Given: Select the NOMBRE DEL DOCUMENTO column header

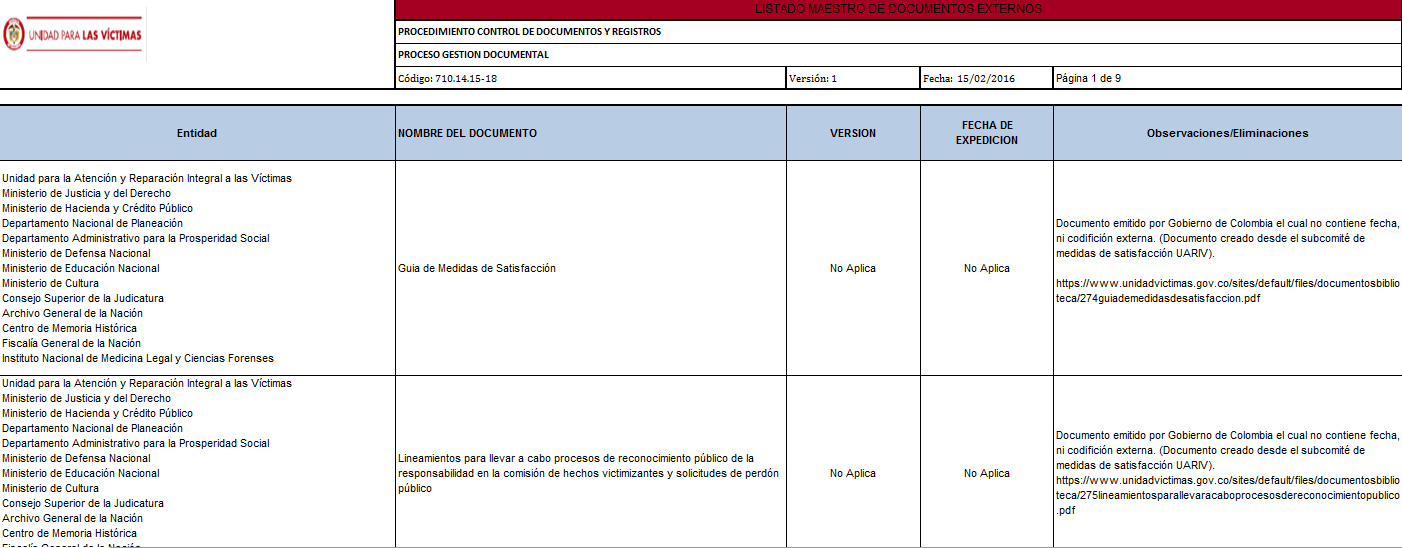Looking at the screenshot, I should pyautogui.click(x=591, y=133).
